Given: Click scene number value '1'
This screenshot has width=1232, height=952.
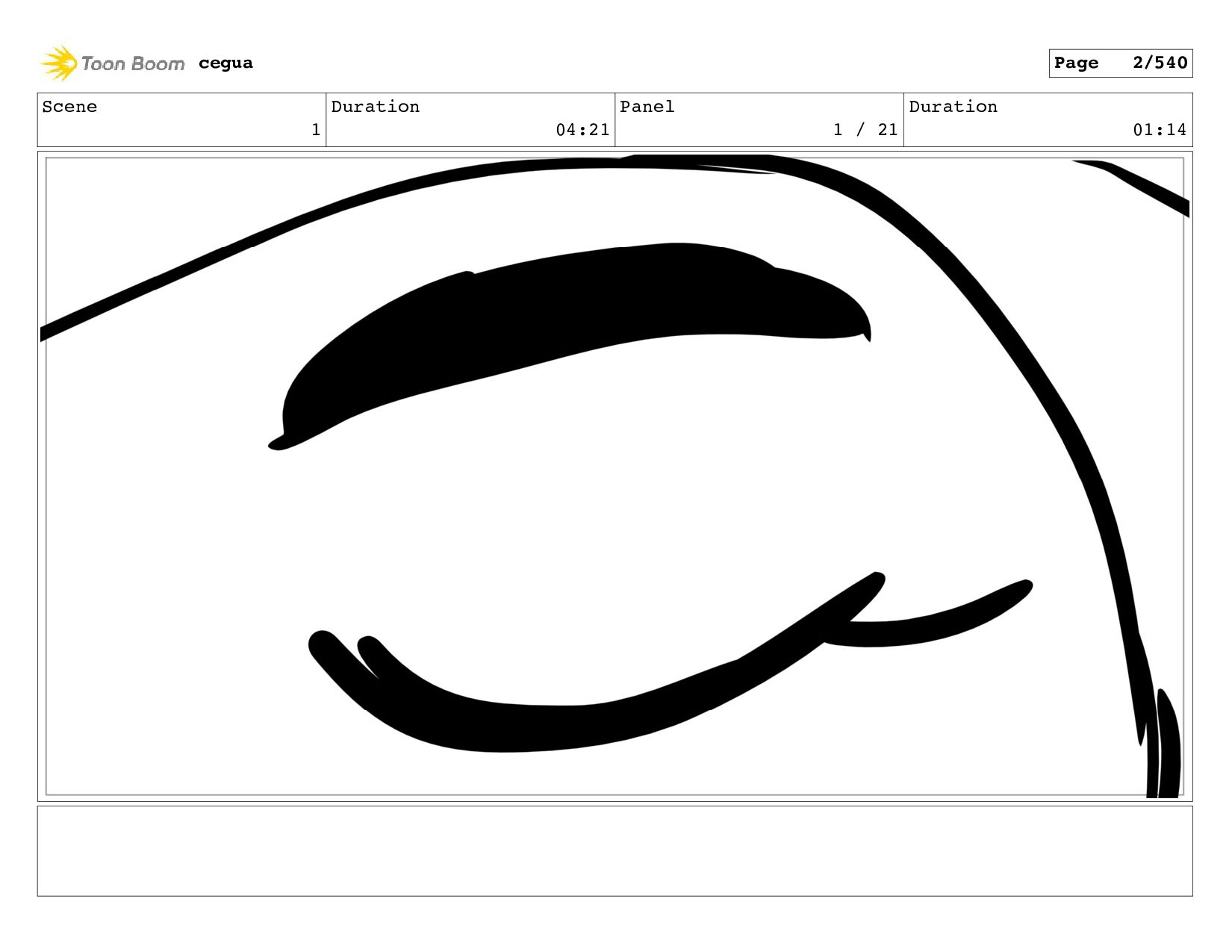Looking at the screenshot, I should point(316,130).
